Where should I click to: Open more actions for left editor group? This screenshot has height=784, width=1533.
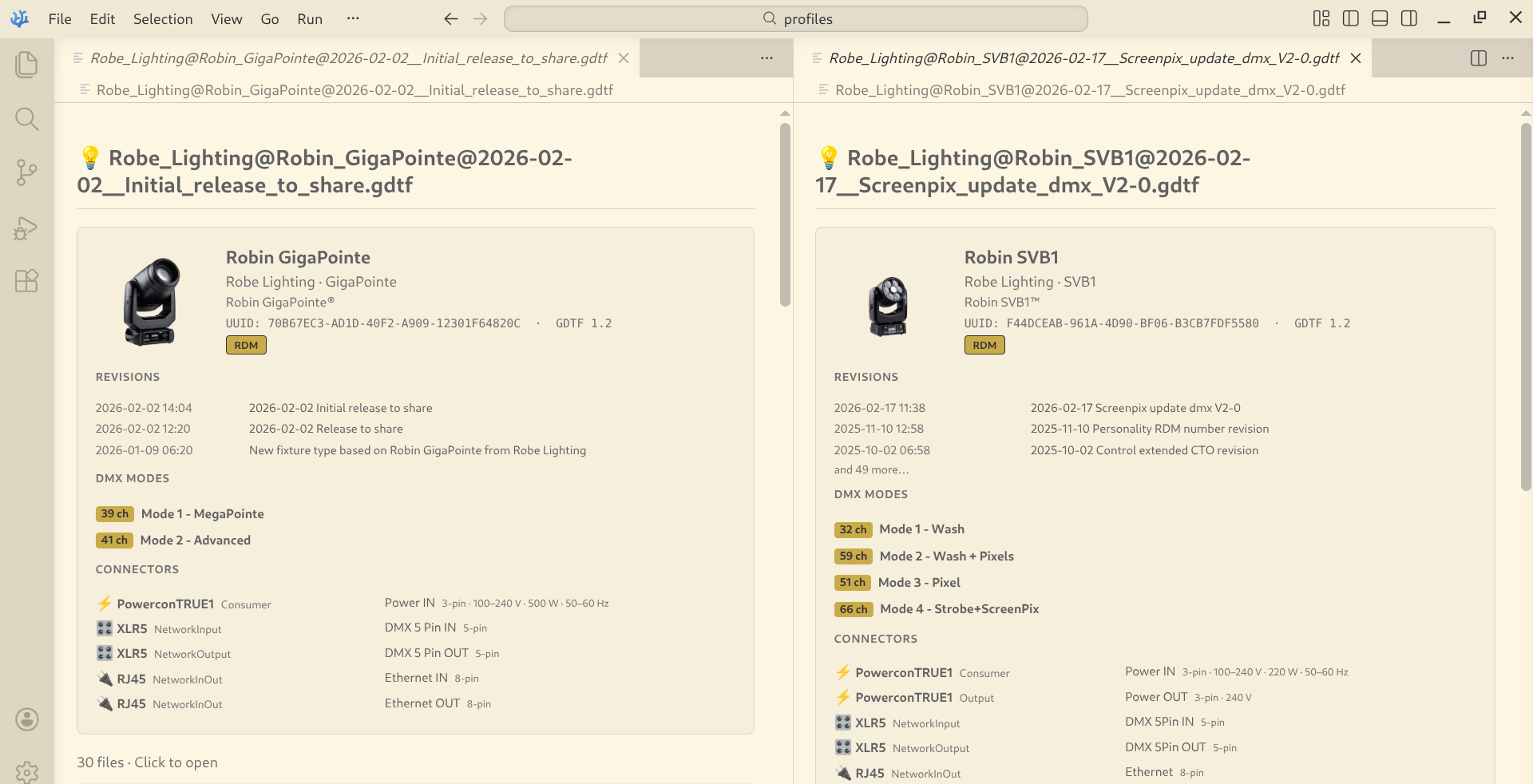pyautogui.click(x=766, y=58)
